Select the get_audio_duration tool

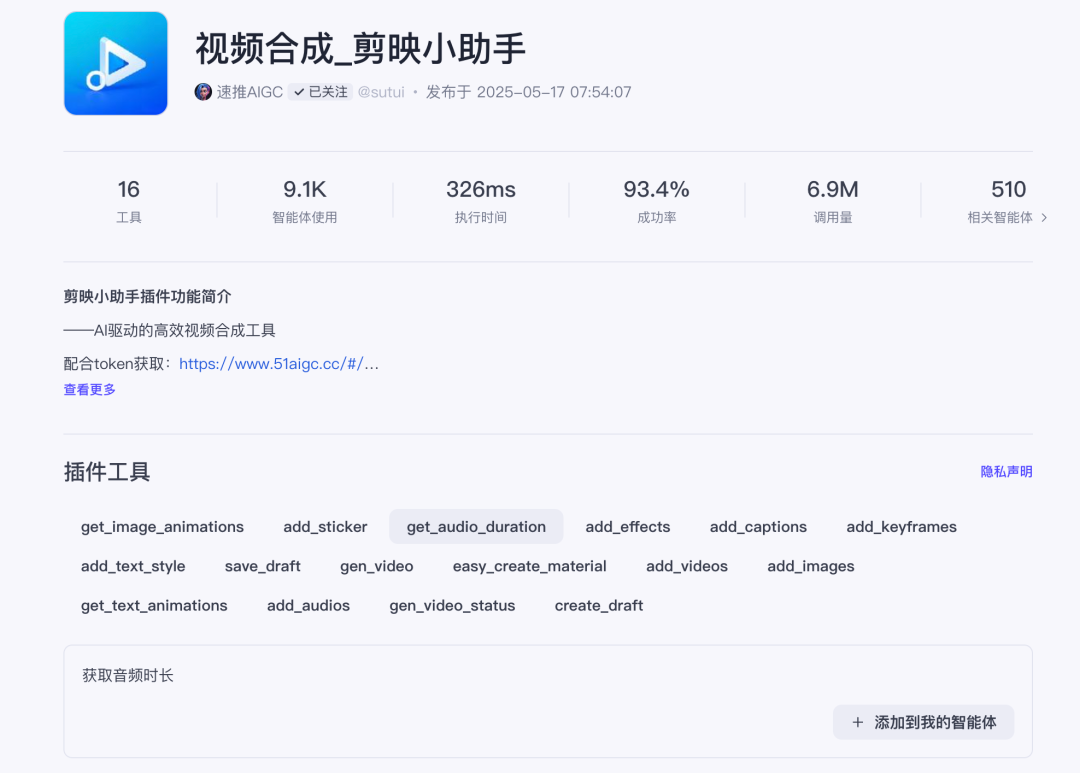tap(476, 527)
